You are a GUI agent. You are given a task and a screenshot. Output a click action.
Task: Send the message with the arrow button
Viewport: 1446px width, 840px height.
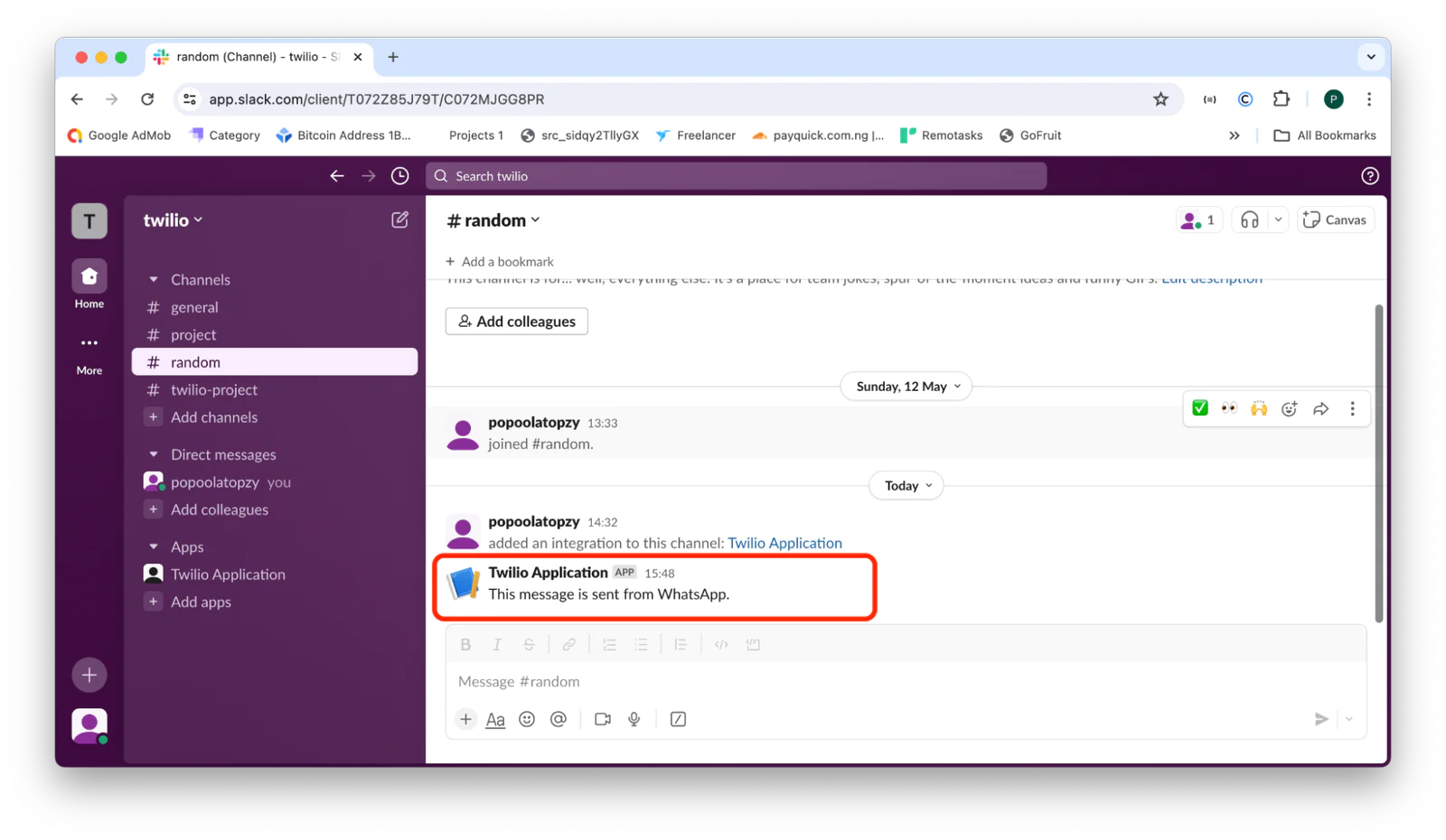[1321, 719]
